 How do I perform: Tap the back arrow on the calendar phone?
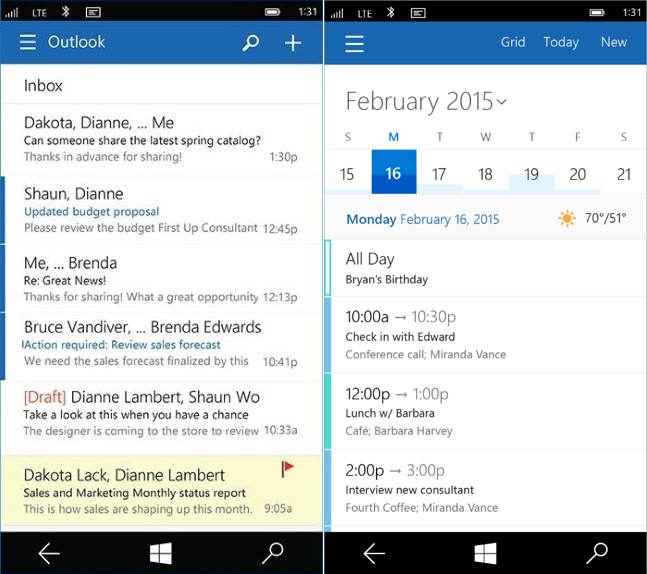coord(374,553)
